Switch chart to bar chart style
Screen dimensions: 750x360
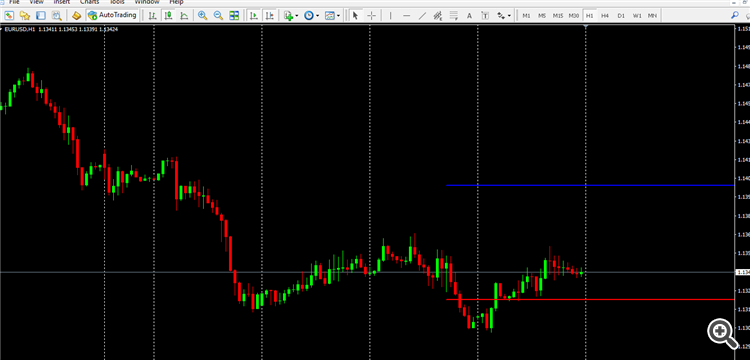pos(152,16)
